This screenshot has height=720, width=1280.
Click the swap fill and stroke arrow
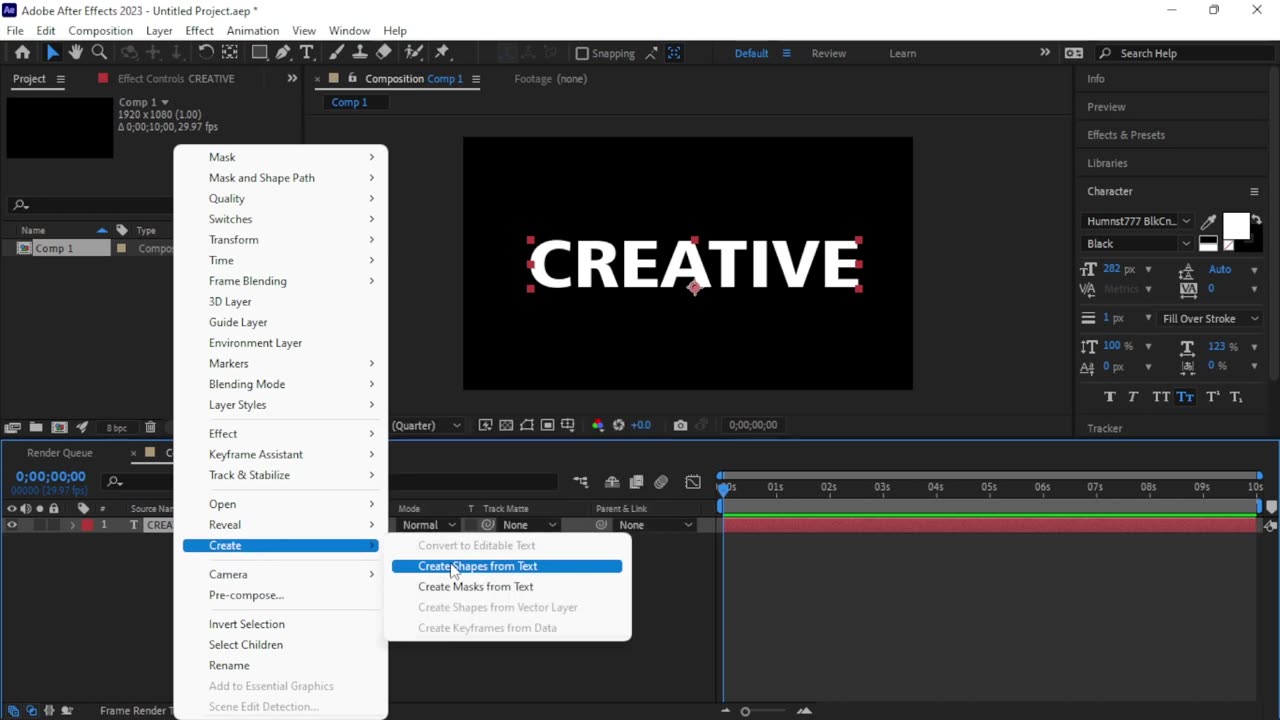coord(1257,220)
